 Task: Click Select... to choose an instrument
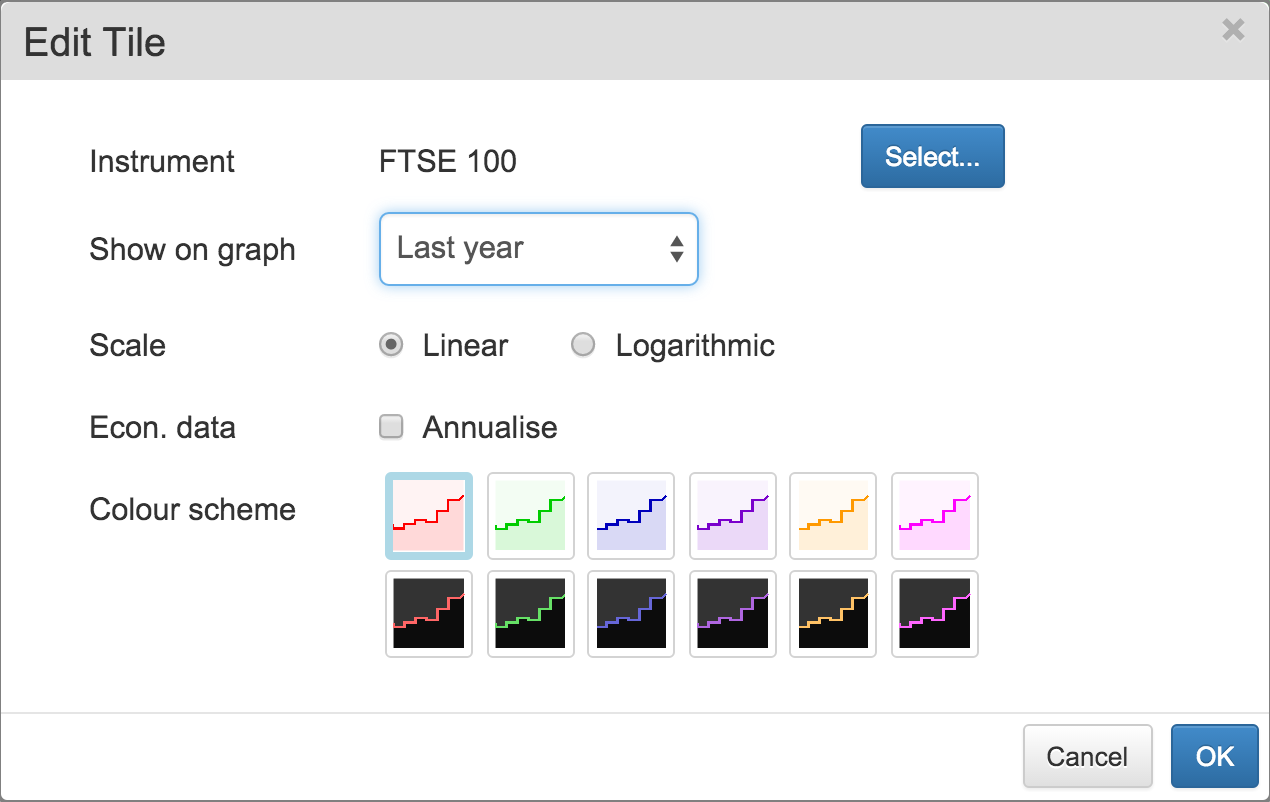point(932,156)
